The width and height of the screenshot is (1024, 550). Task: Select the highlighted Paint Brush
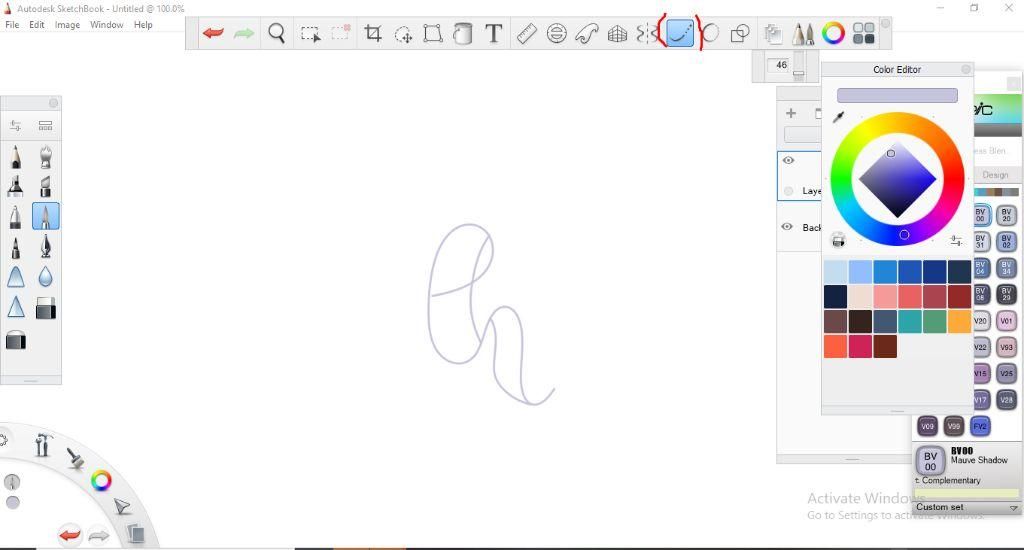tap(45, 216)
